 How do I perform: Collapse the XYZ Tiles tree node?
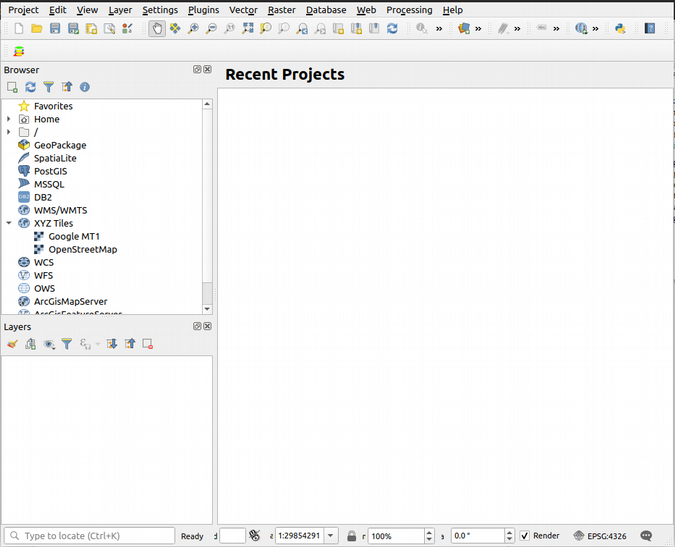tap(9, 223)
